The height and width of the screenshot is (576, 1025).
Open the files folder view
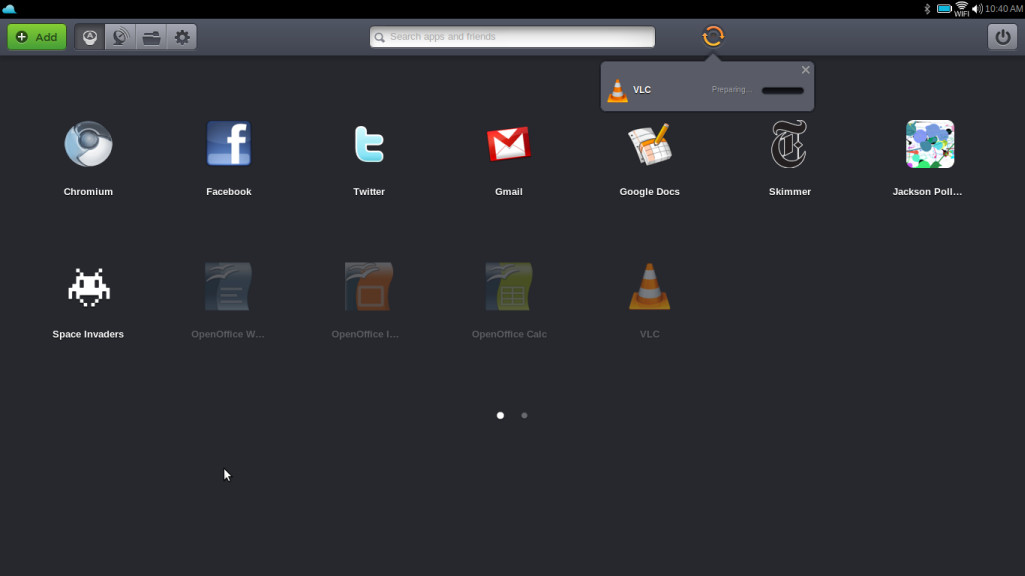[151, 37]
